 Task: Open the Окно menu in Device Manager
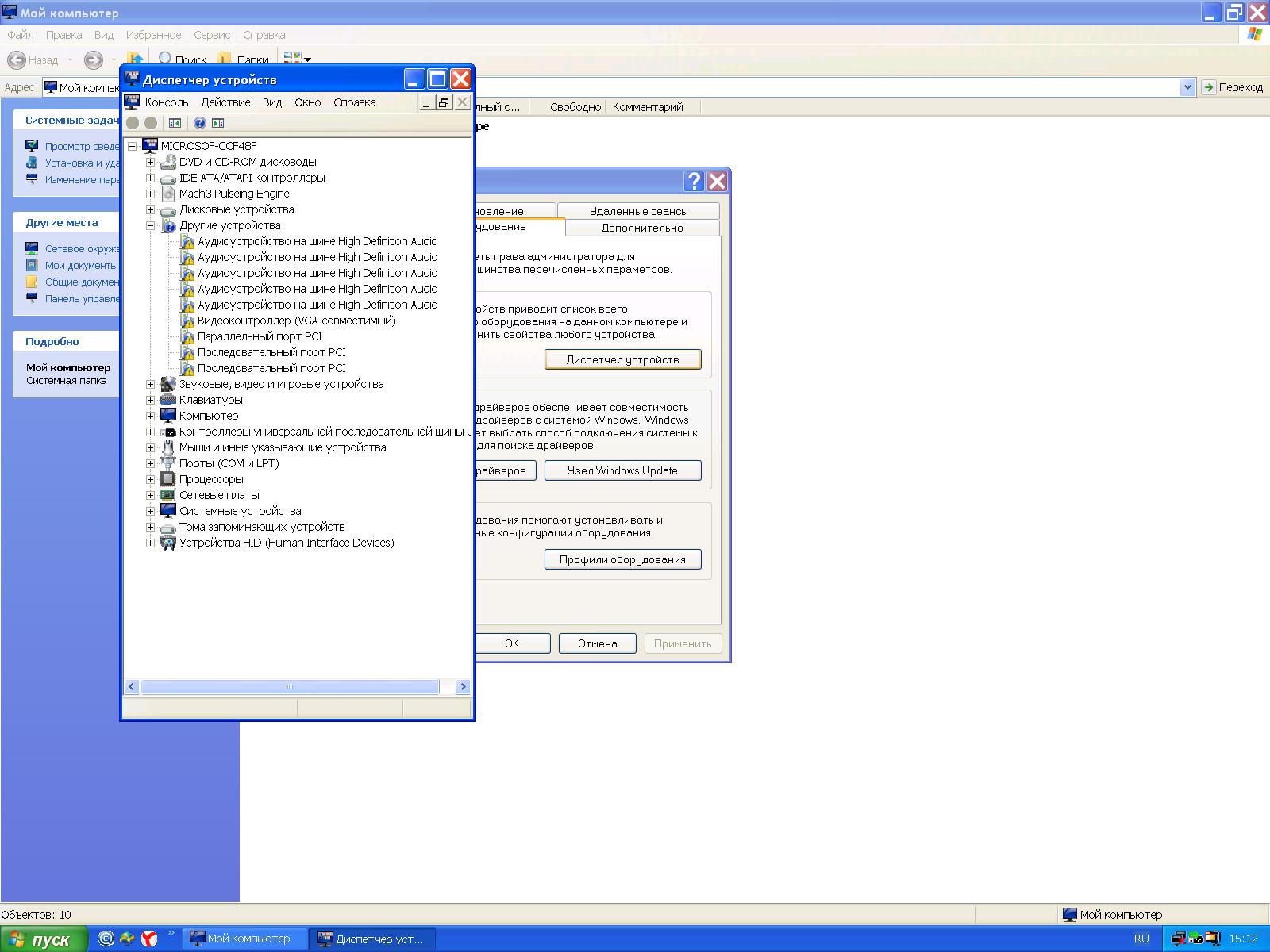point(307,102)
